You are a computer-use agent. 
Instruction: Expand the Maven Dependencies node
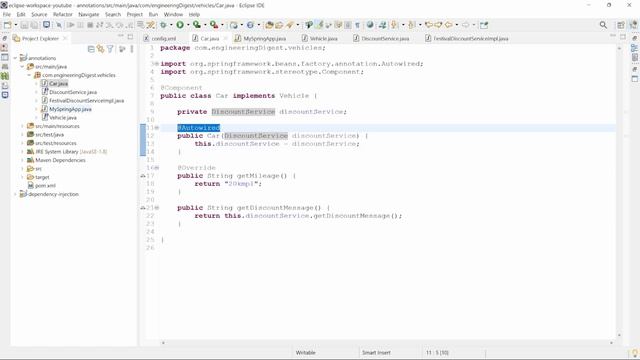(22, 160)
